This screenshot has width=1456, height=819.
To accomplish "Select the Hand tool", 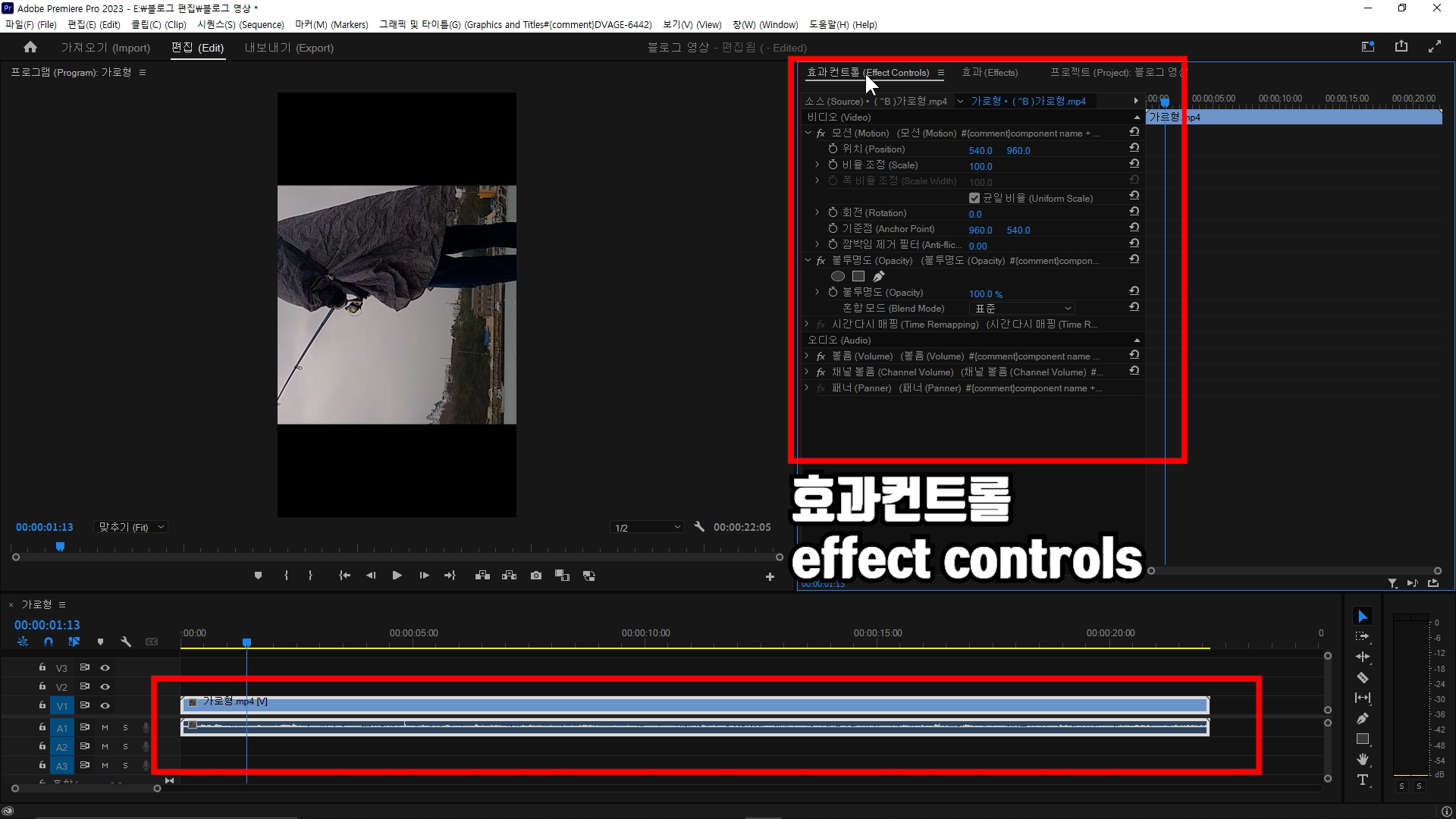I will coord(1363,759).
